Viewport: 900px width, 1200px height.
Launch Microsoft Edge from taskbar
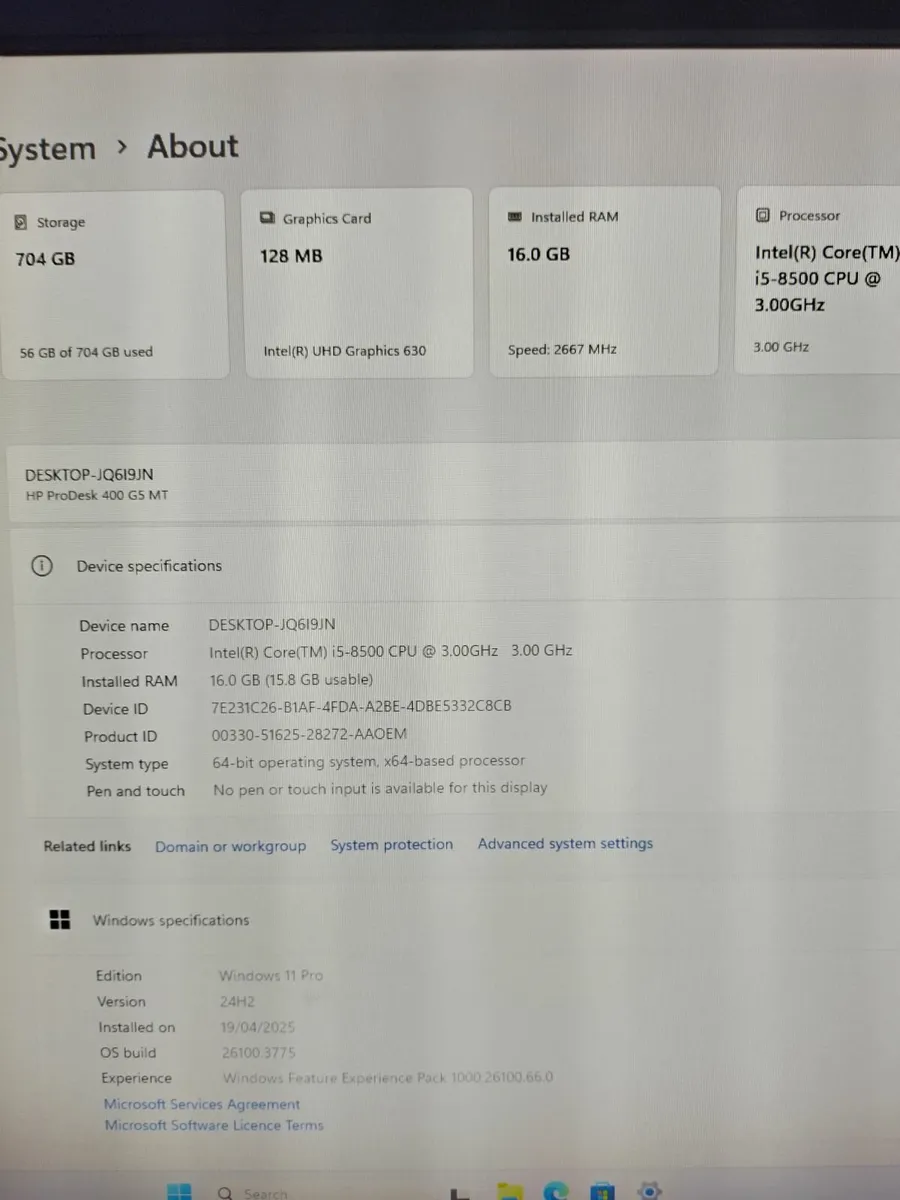pos(556,1192)
